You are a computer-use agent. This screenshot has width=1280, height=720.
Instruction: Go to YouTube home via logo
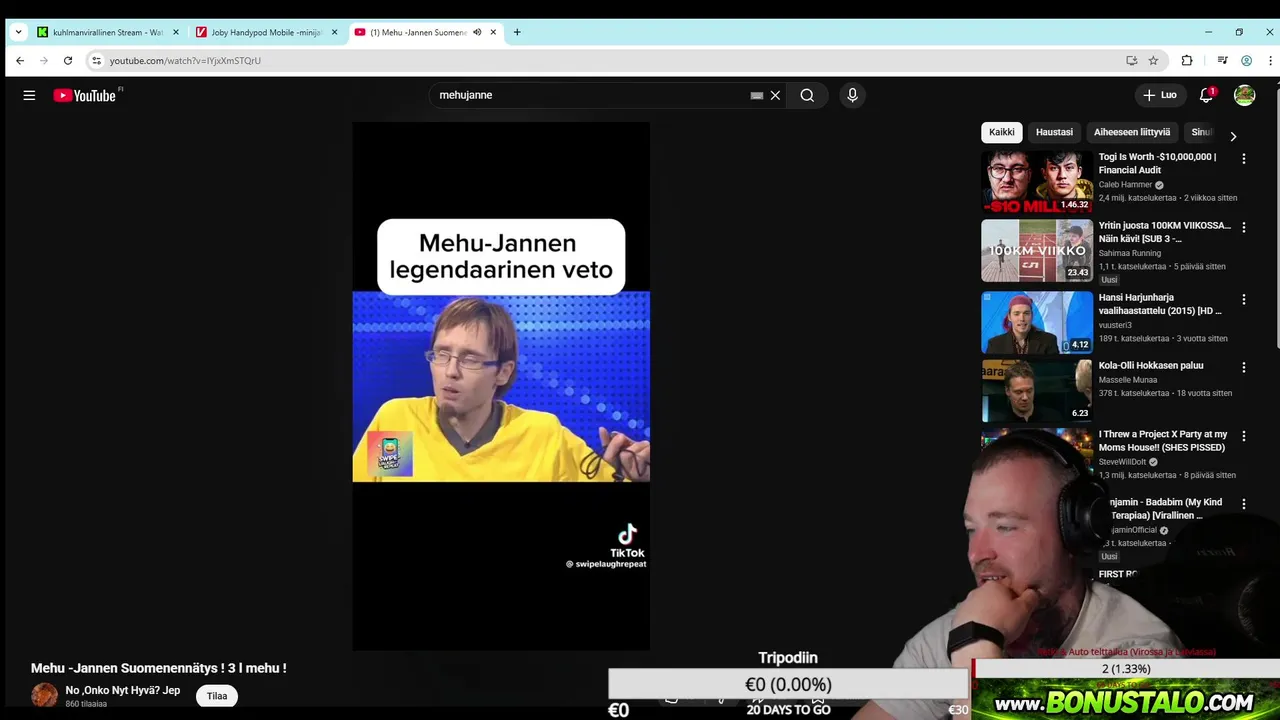click(85, 95)
